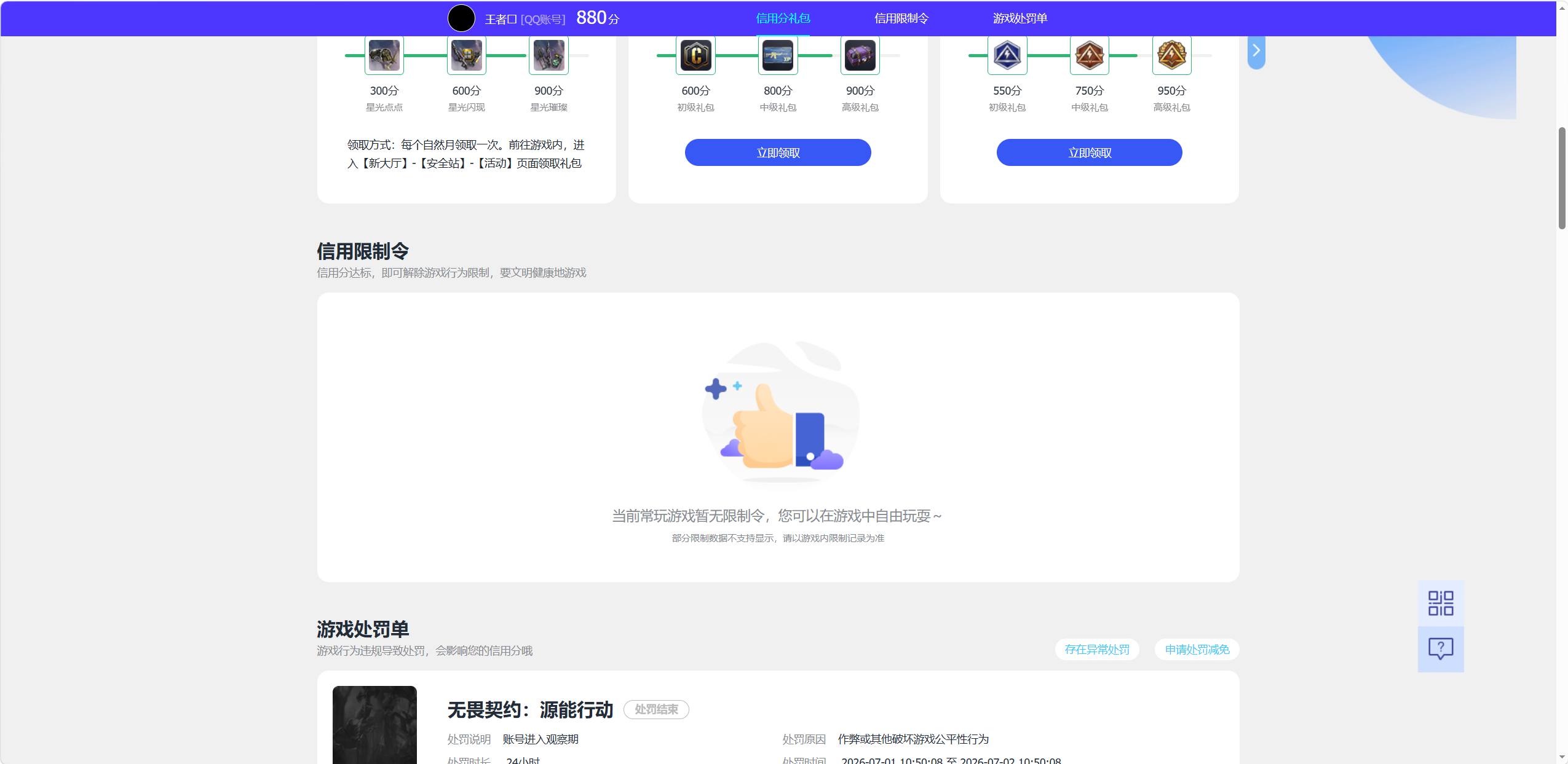The width and height of the screenshot is (1568, 764).
Task: Click the 游戏处罚单 section heading
Action: coord(363,629)
